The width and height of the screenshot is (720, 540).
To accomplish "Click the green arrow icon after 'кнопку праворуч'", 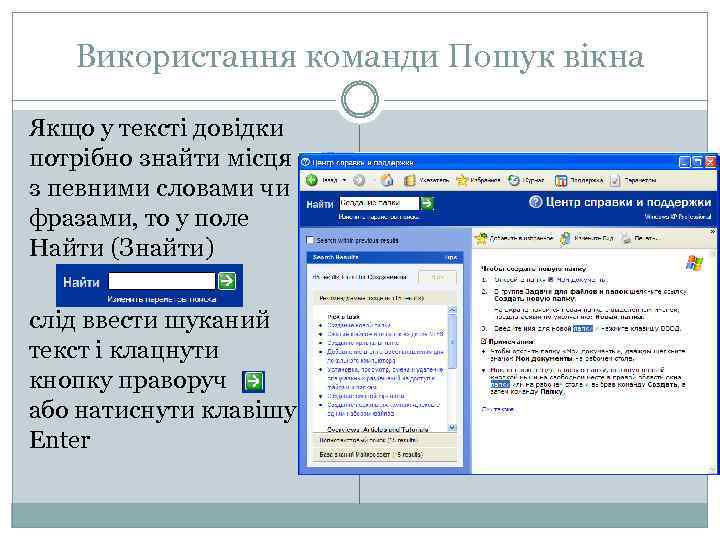I will tap(253, 381).
